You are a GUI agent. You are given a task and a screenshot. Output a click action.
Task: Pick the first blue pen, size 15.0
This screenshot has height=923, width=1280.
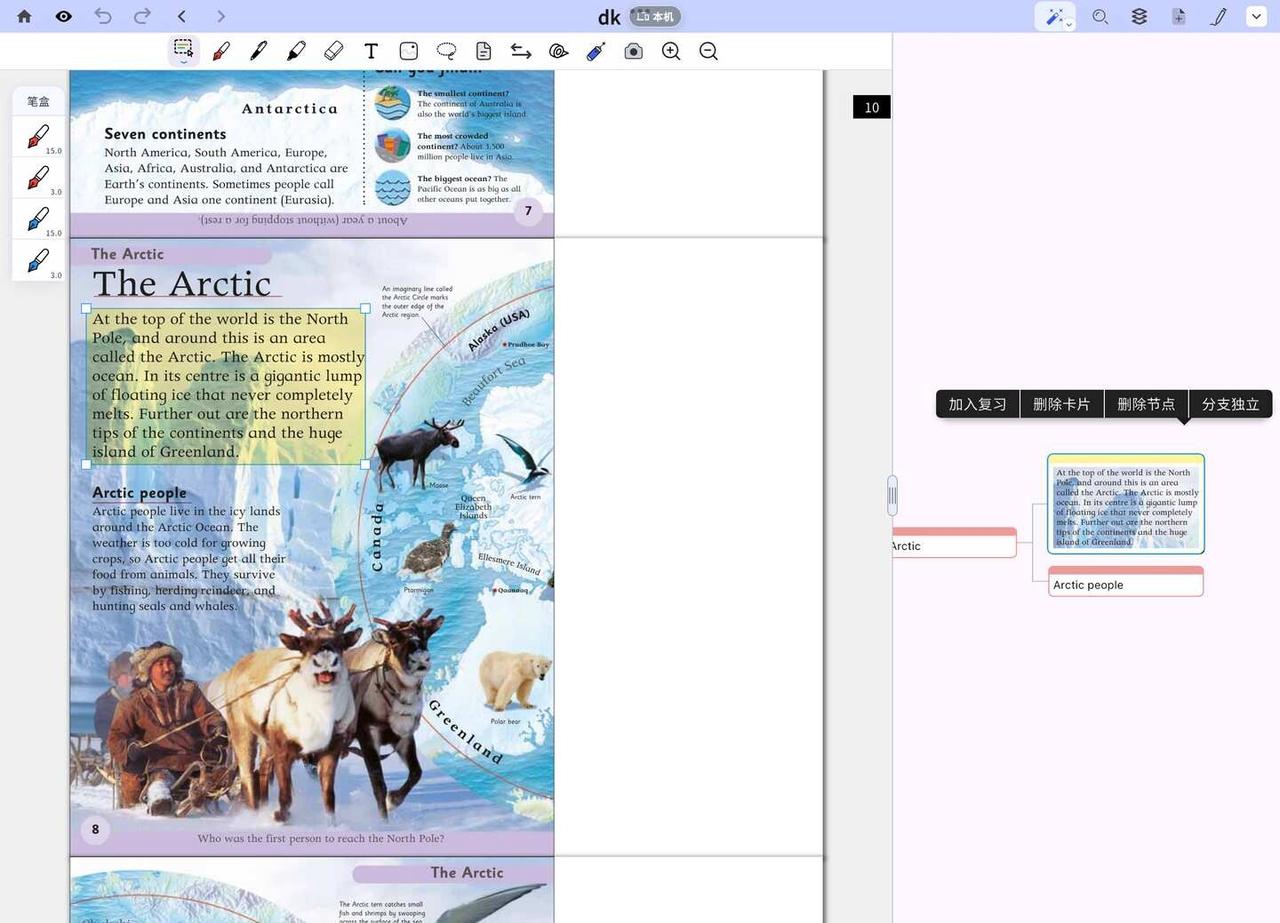point(38,219)
